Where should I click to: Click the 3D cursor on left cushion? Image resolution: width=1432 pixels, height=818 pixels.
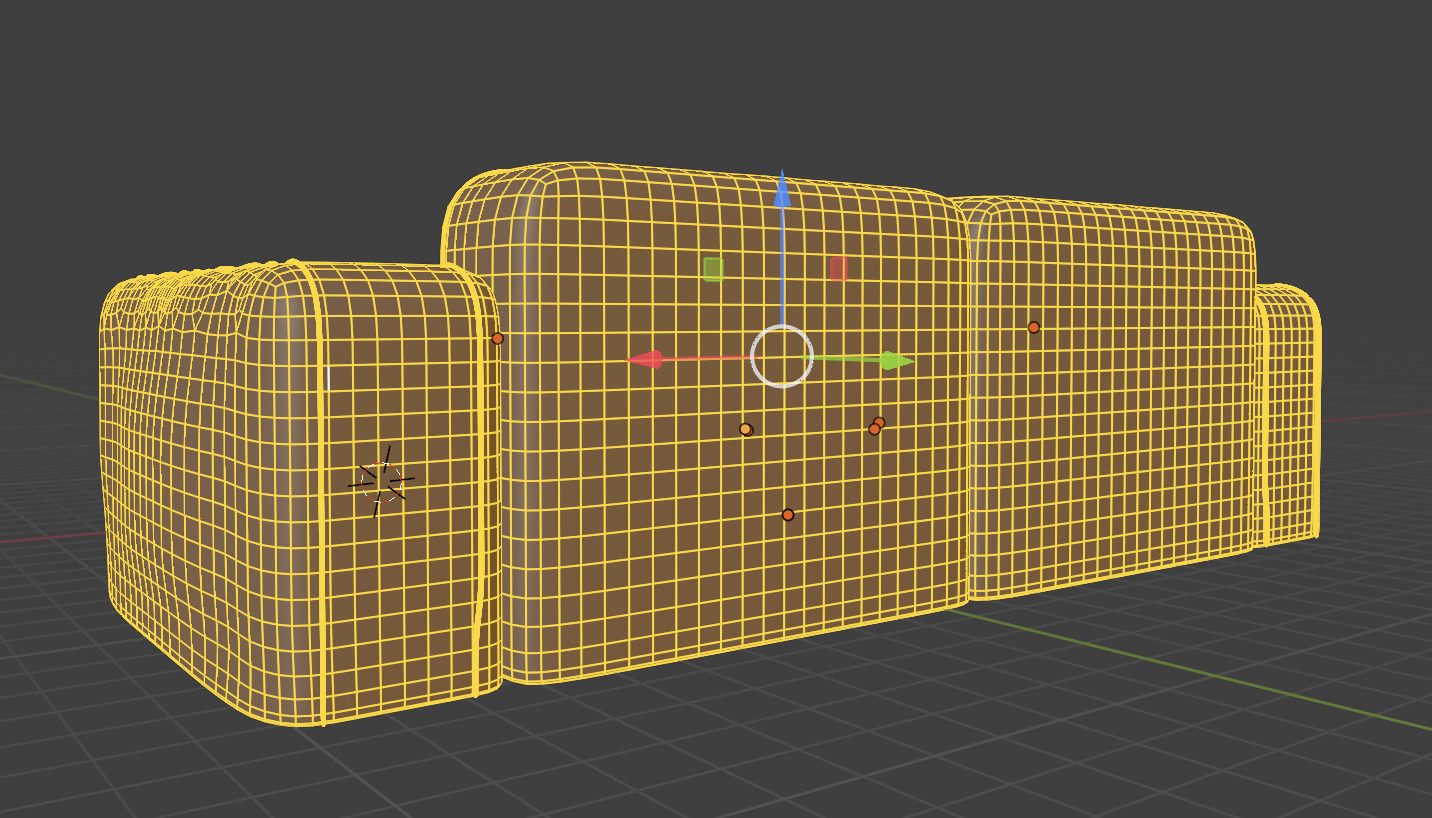coord(381,482)
